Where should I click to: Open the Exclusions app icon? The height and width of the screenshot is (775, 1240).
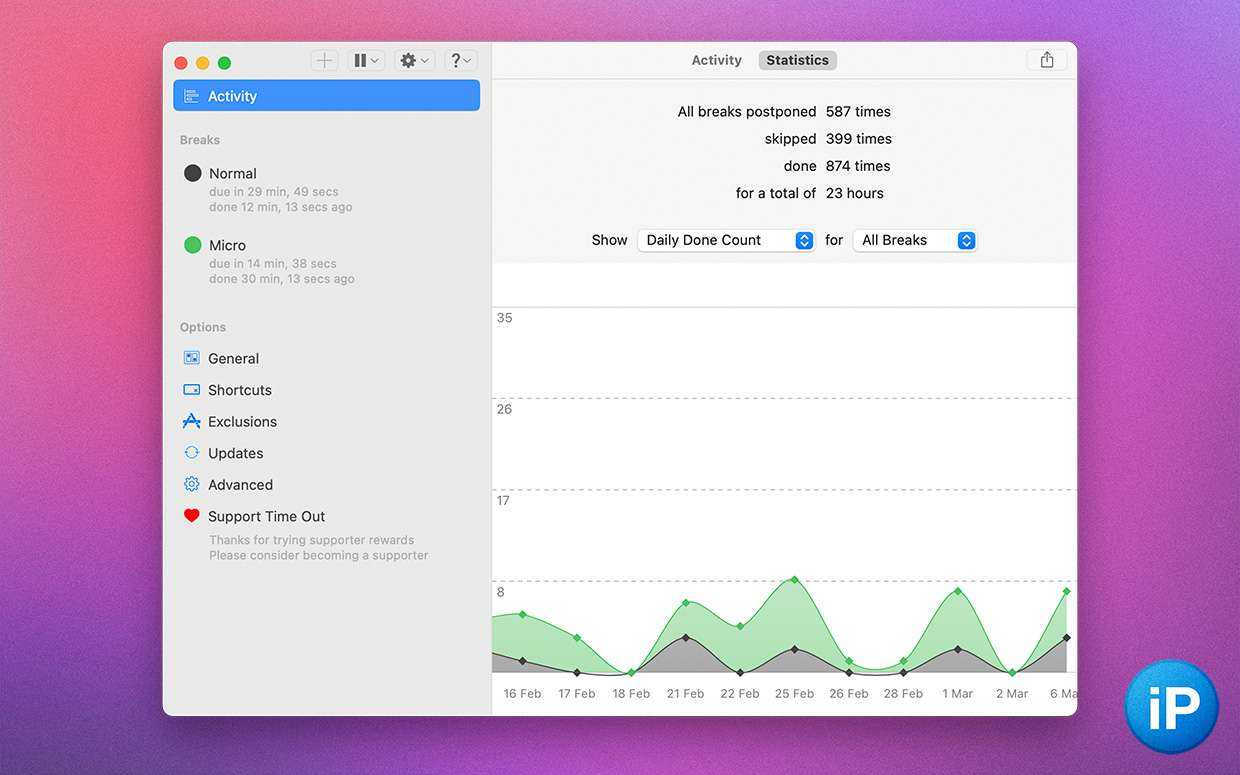(x=192, y=421)
